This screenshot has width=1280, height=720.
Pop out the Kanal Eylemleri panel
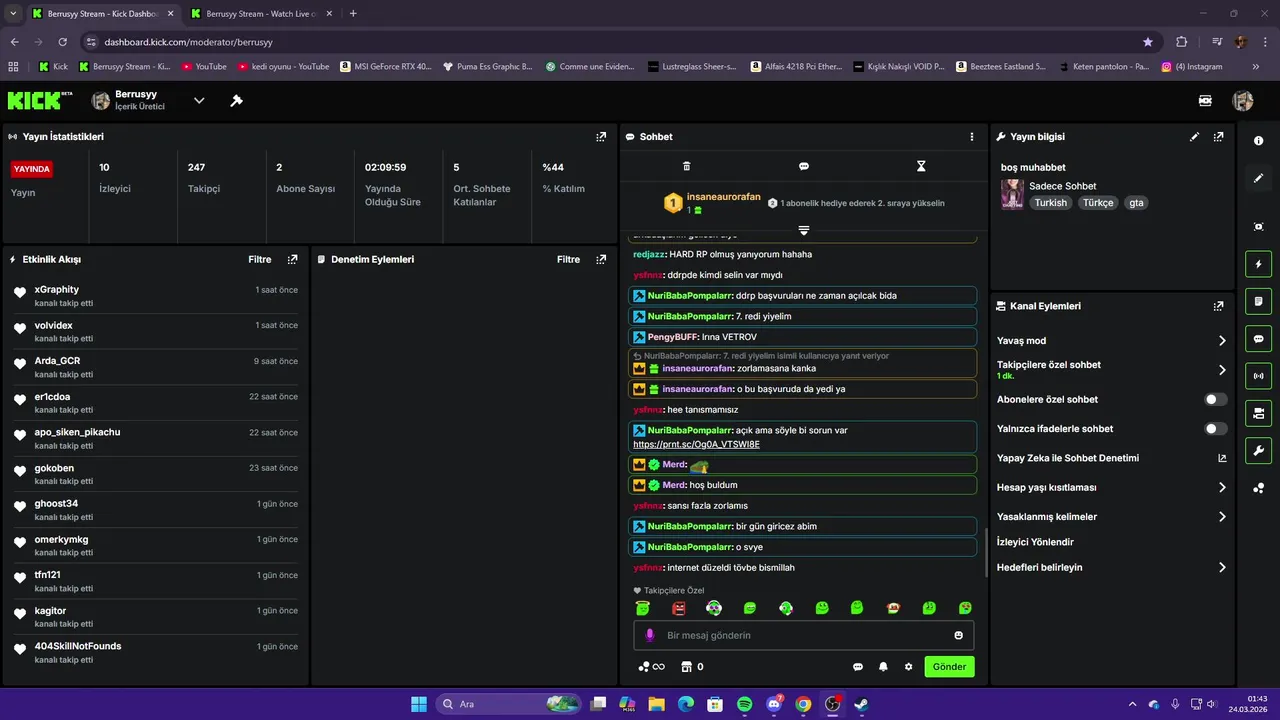click(x=1218, y=306)
